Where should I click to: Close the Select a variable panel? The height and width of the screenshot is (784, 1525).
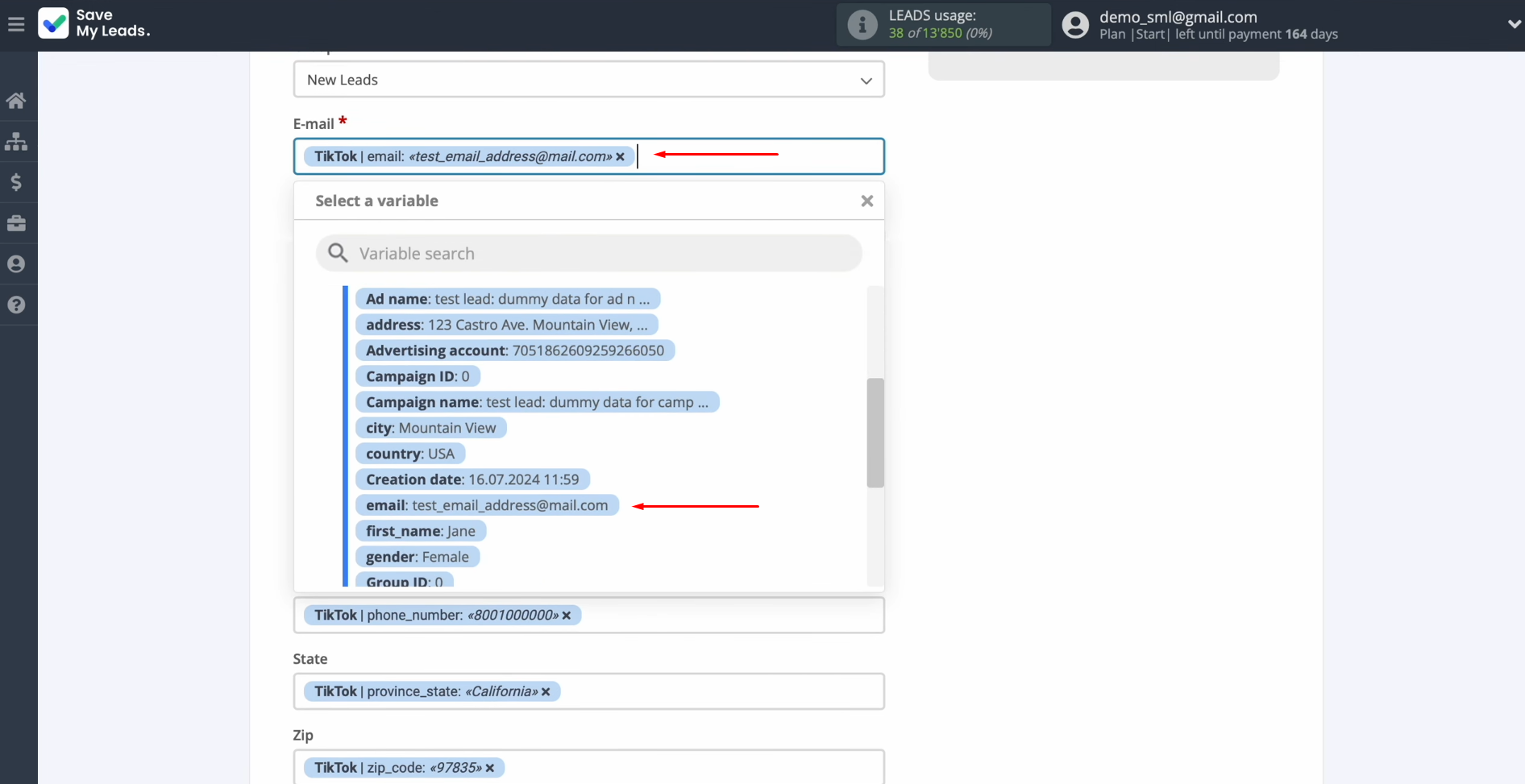tap(867, 201)
